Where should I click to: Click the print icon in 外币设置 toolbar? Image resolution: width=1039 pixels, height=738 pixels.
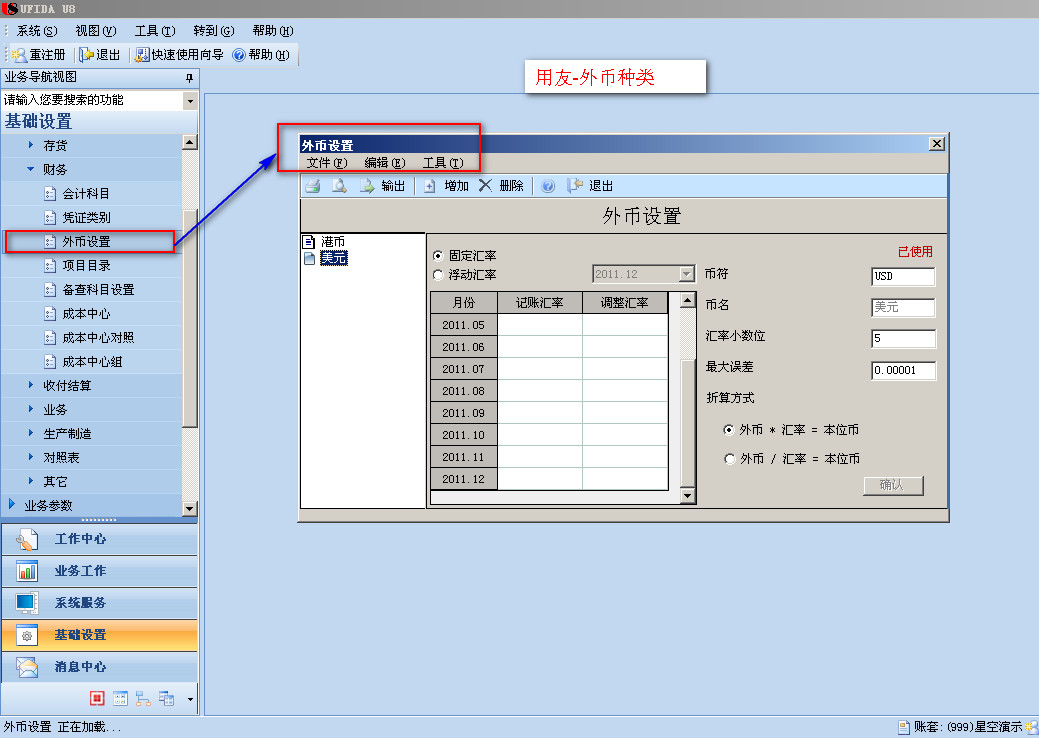tap(312, 186)
